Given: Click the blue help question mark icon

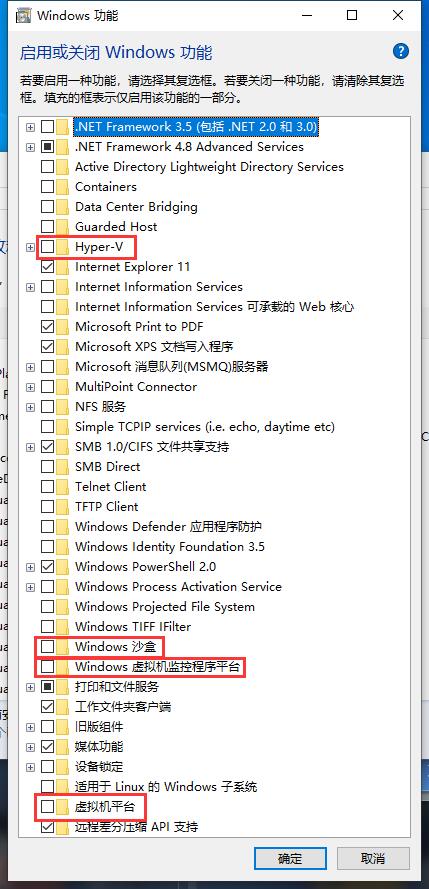Looking at the screenshot, I should pyautogui.click(x=401, y=52).
